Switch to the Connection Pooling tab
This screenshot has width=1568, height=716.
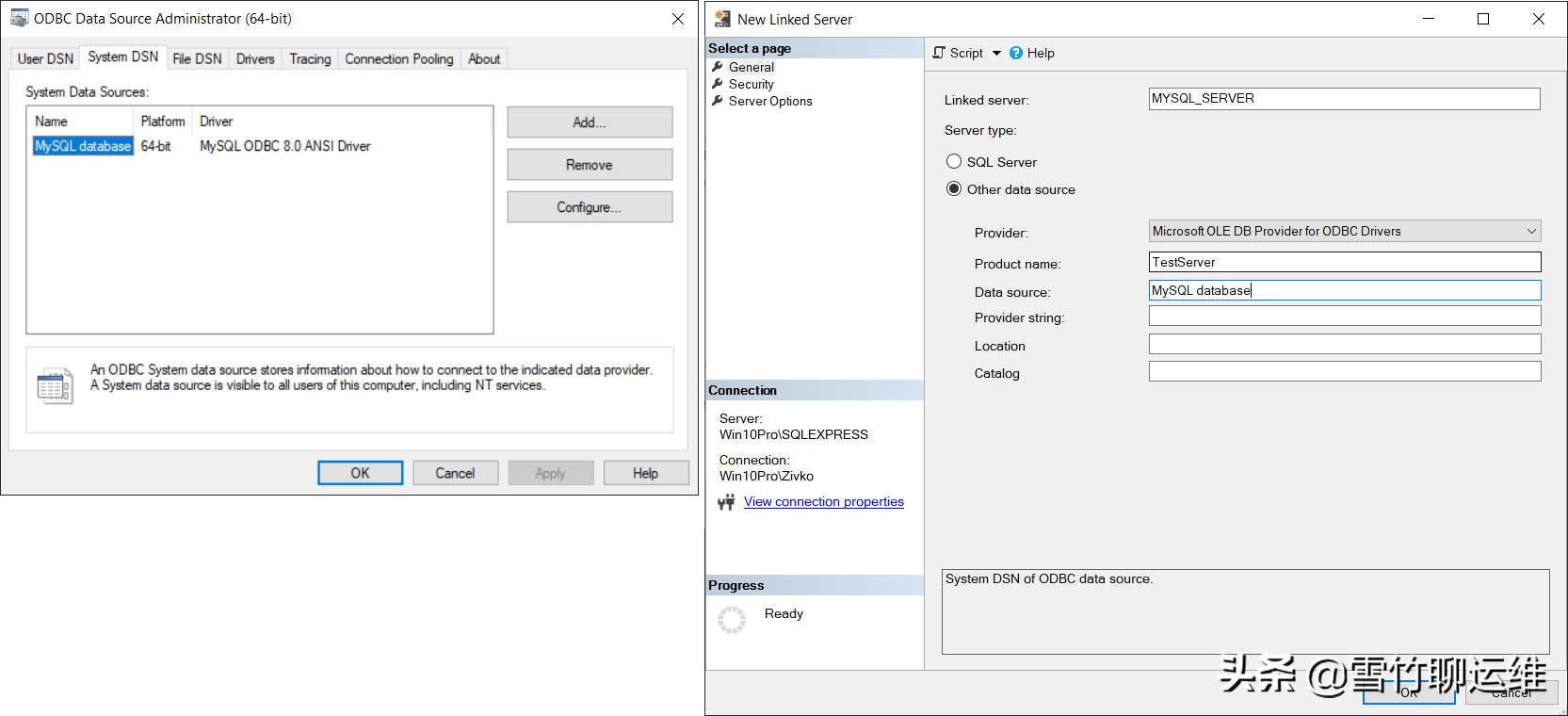point(398,58)
